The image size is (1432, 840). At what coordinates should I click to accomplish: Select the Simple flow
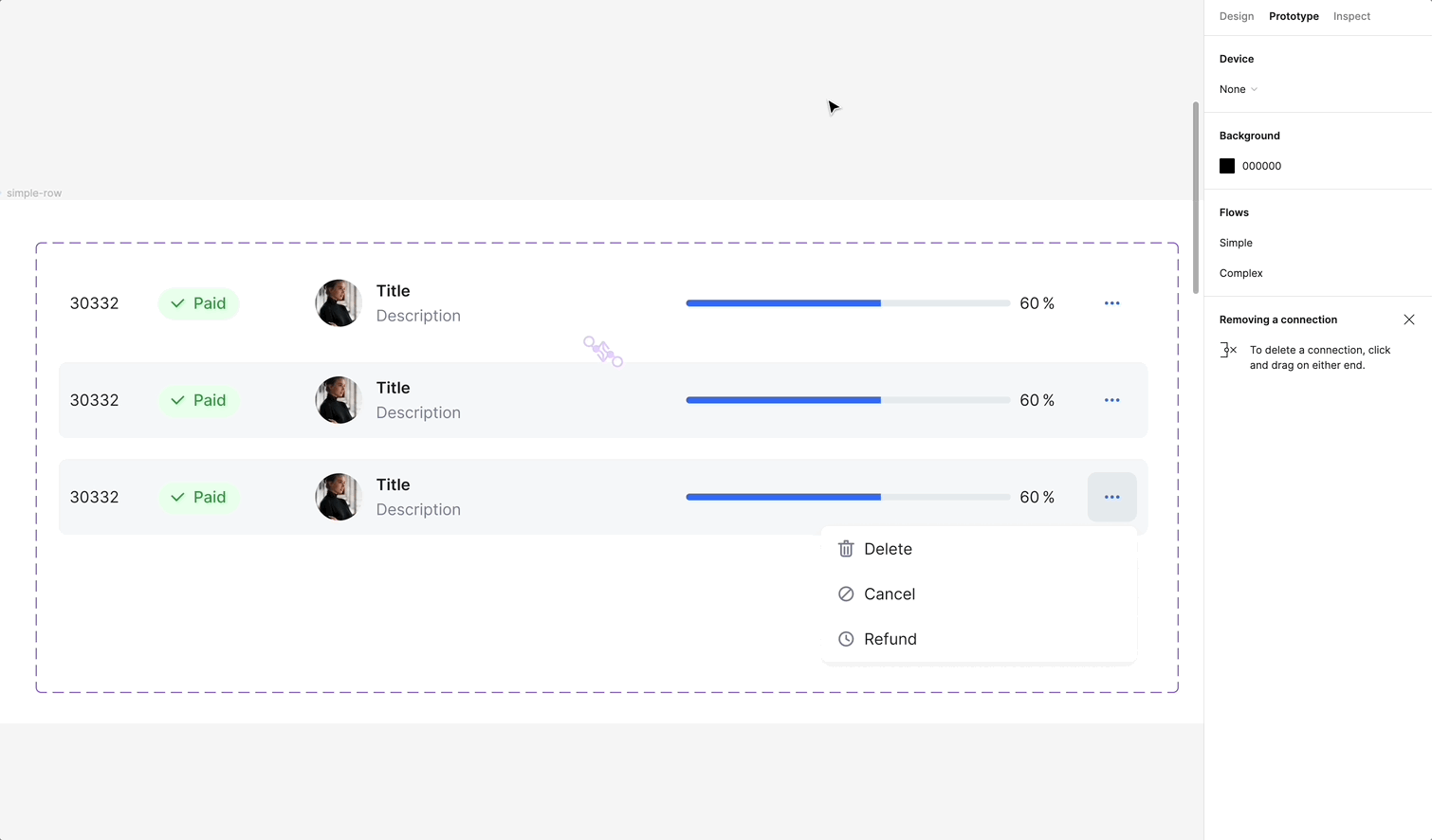click(x=1236, y=243)
